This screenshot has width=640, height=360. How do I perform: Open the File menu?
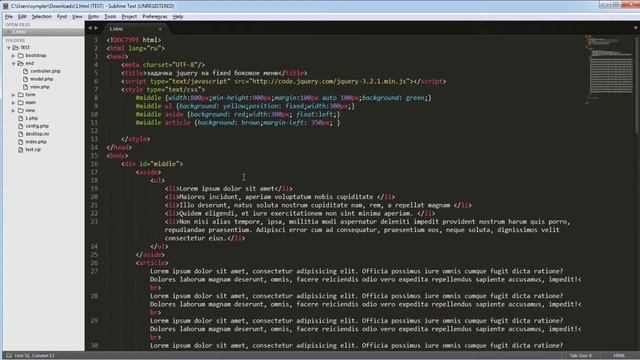pyautogui.click(x=9, y=17)
